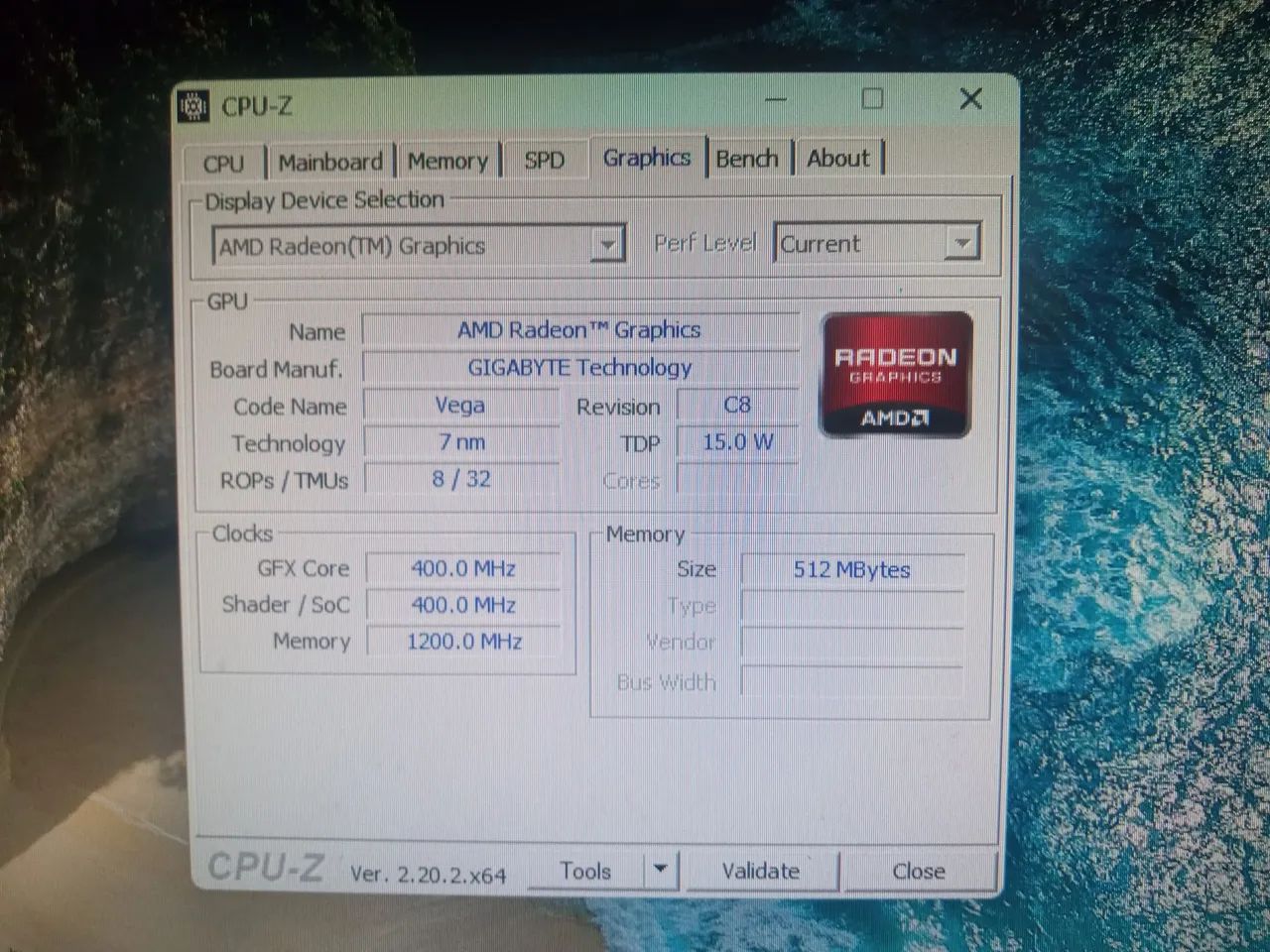Click the Validate button

(760, 871)
